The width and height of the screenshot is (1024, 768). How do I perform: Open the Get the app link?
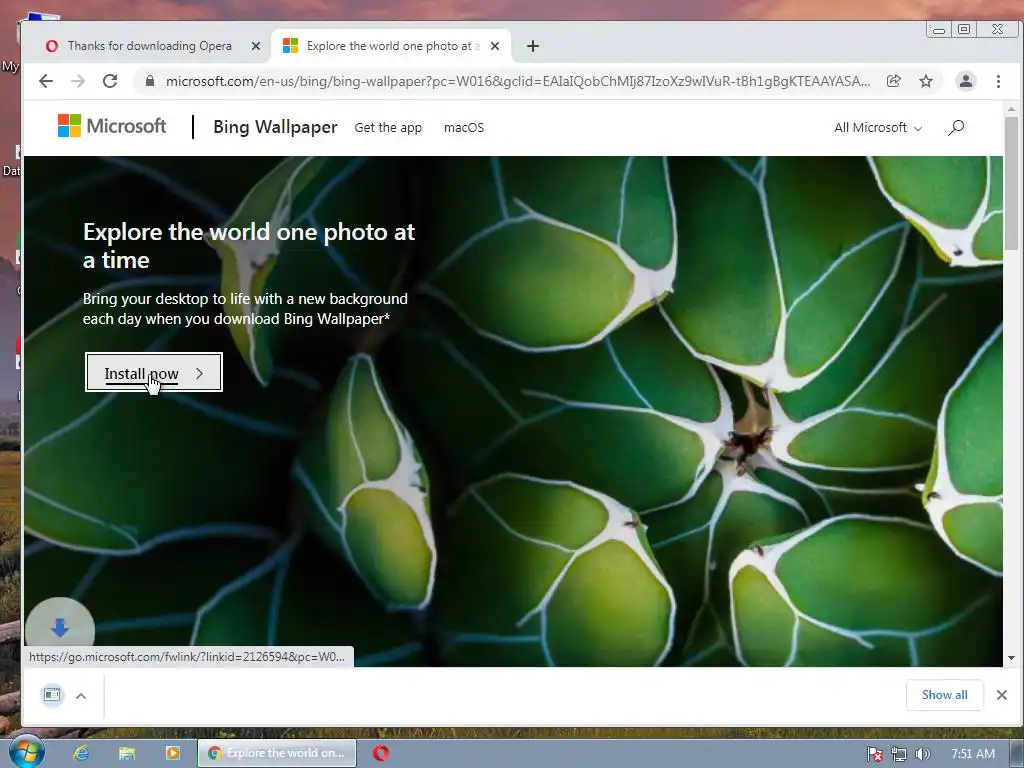click(388, 127)
